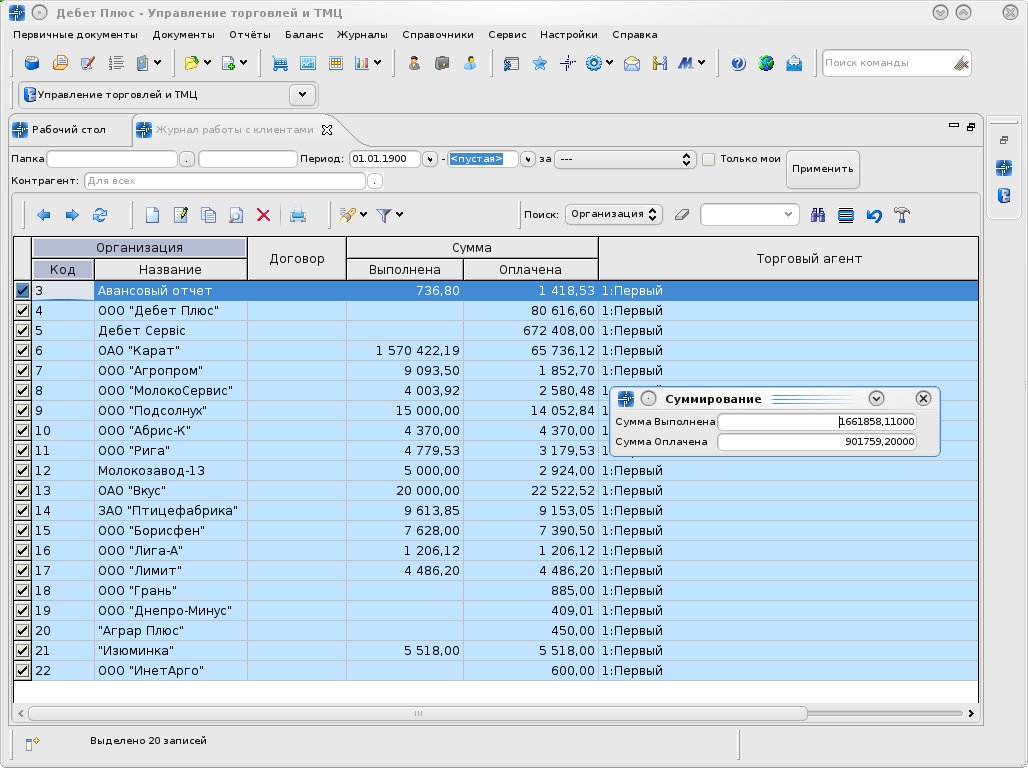
Task: Click the calculator grid toolbar icon
Action: click(x=336, y=64)
